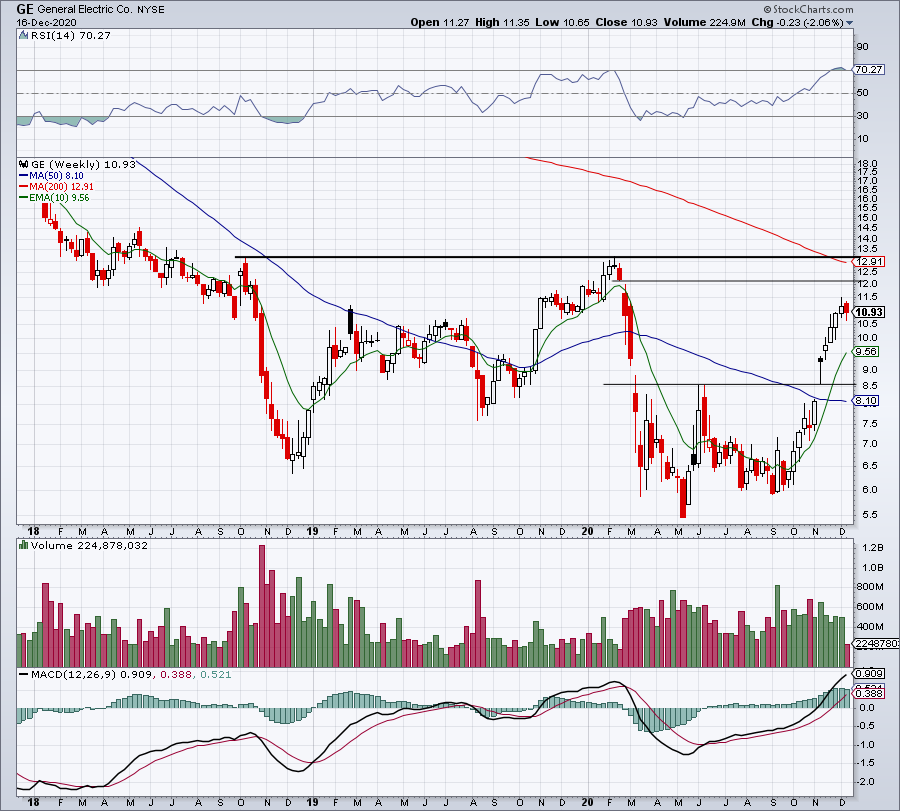Select the MA(50) 8.10 legend entry
The height and width of the screenshot is (811, 900).
[51, 176]
